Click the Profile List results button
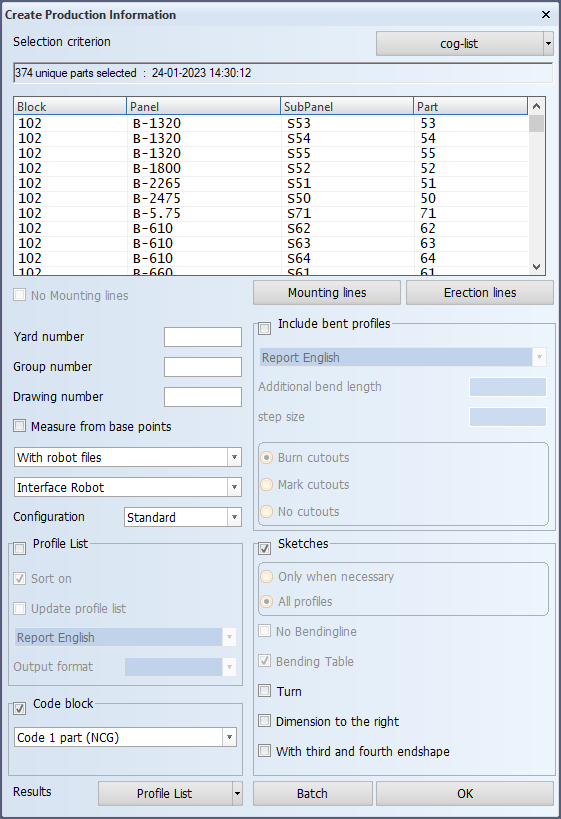Image resolution: width=561 pixels, height=819 pixels. (165, 794)
